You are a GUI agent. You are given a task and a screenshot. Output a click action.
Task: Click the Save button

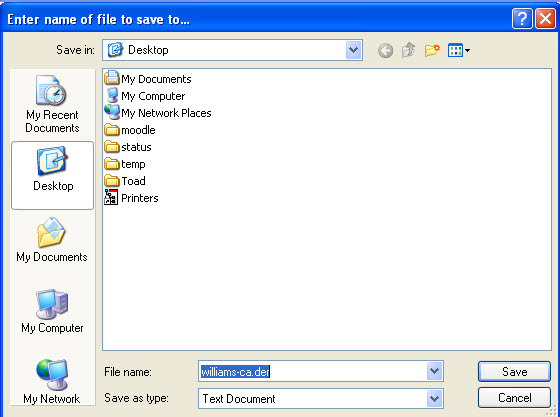(514, 372)
